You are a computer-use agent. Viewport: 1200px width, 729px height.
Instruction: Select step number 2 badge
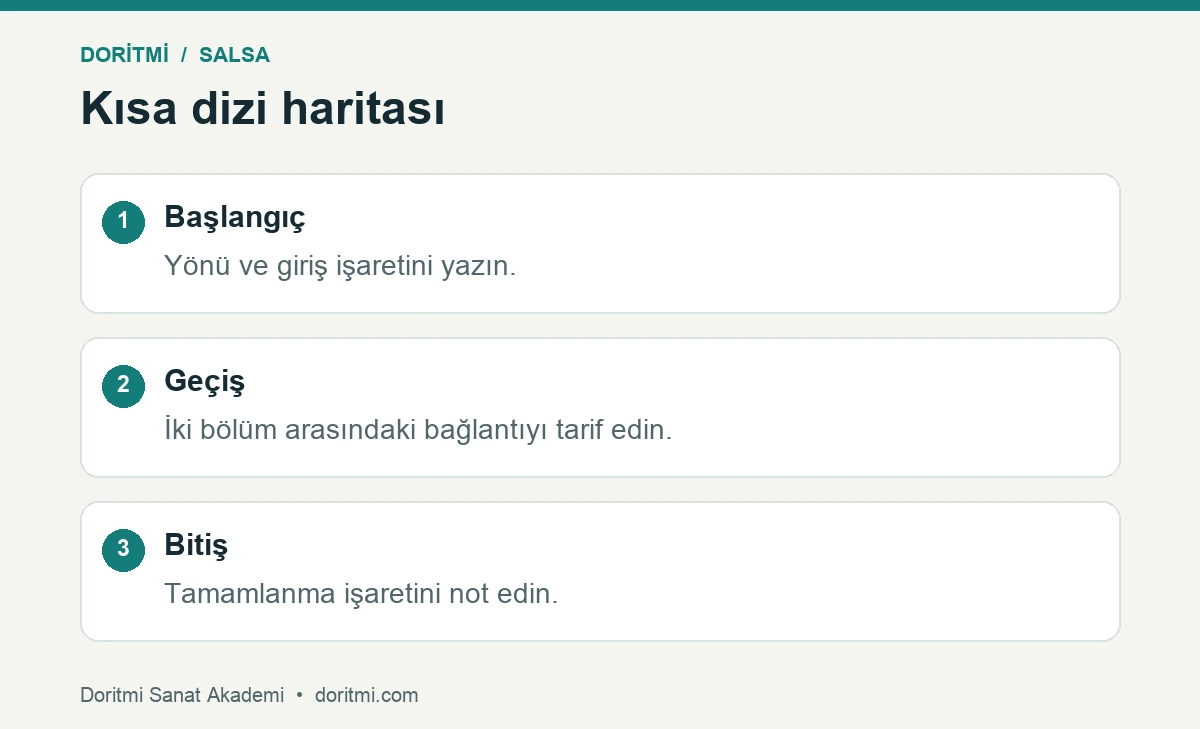[123, 385]
